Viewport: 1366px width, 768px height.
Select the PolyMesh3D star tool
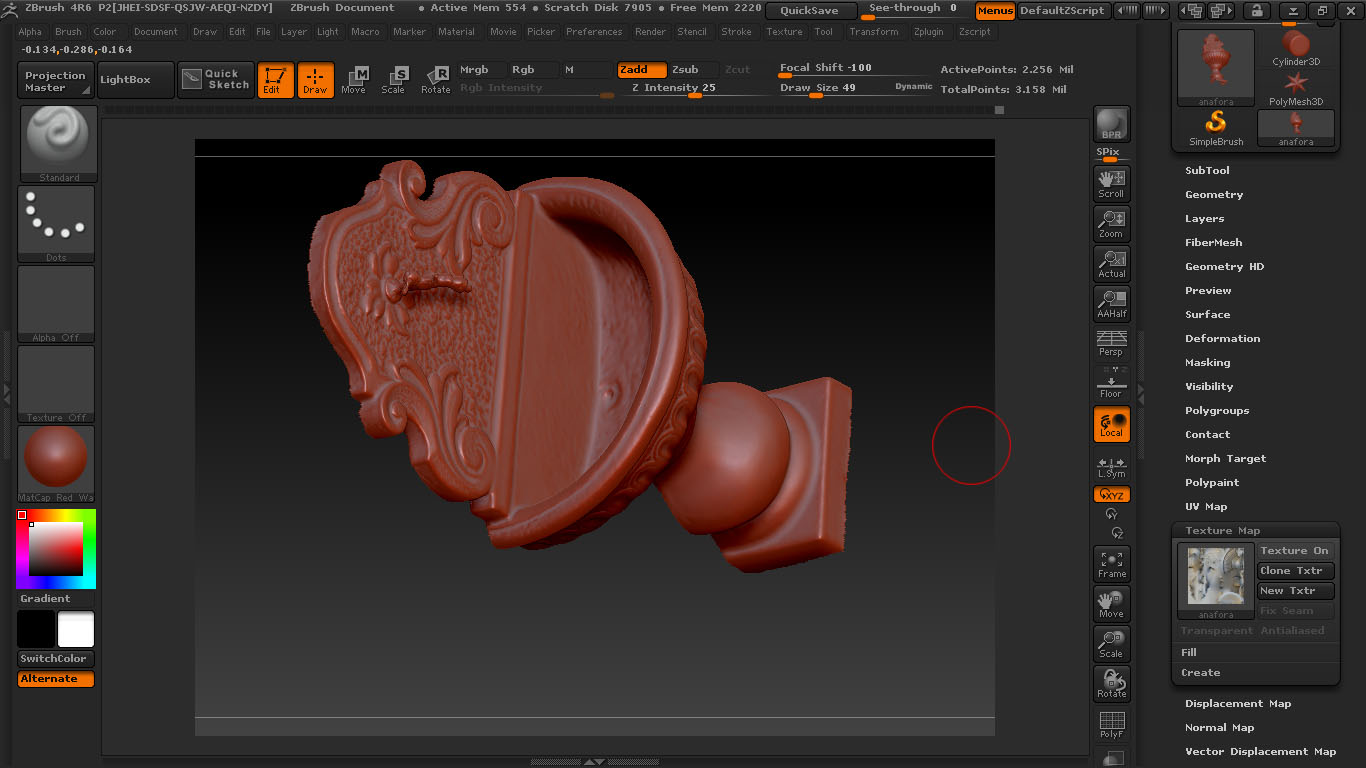[x=1296, y=88]
